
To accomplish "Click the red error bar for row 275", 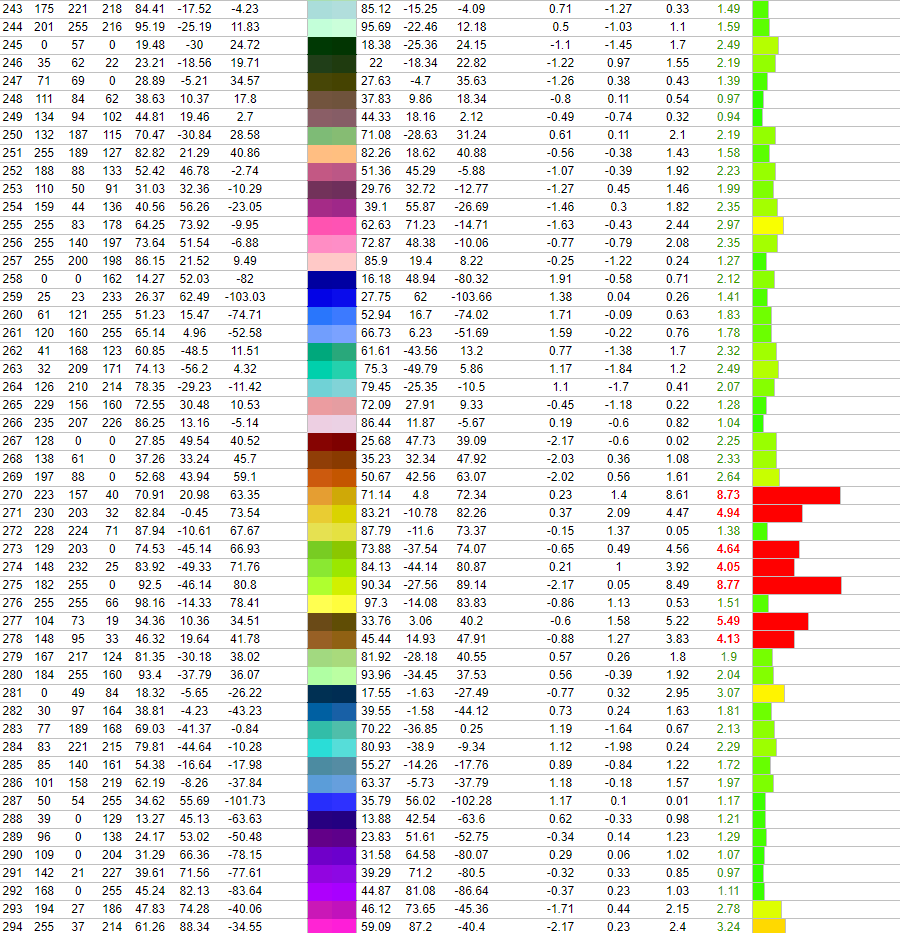I will point(796,585).
